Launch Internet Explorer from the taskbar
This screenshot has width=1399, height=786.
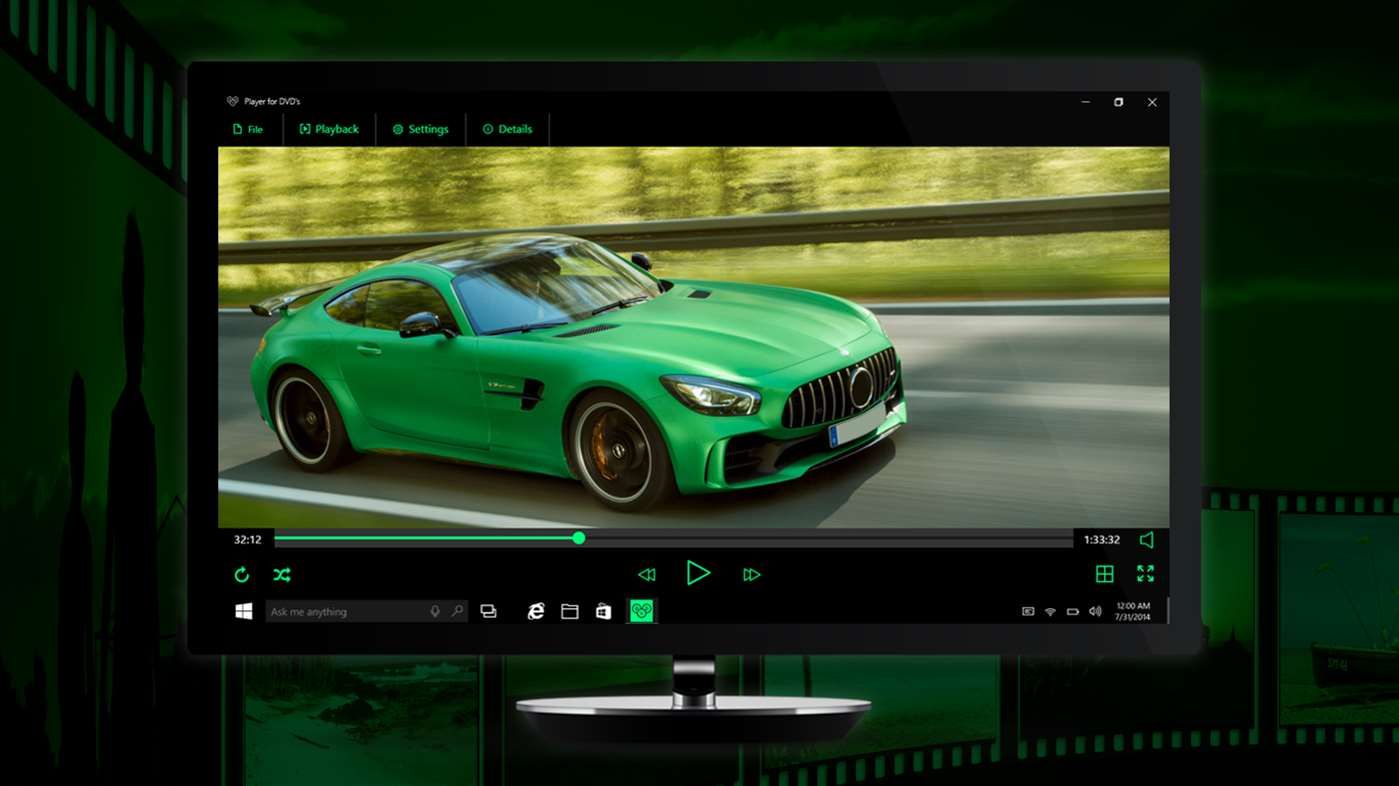(535, 610)
